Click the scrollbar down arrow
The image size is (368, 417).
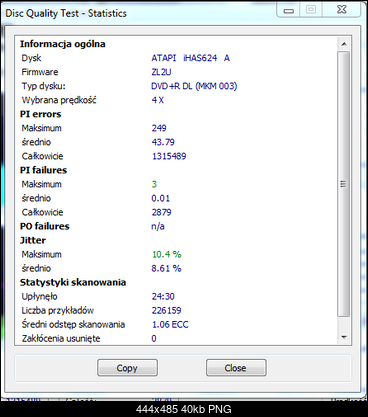point(344,337)
